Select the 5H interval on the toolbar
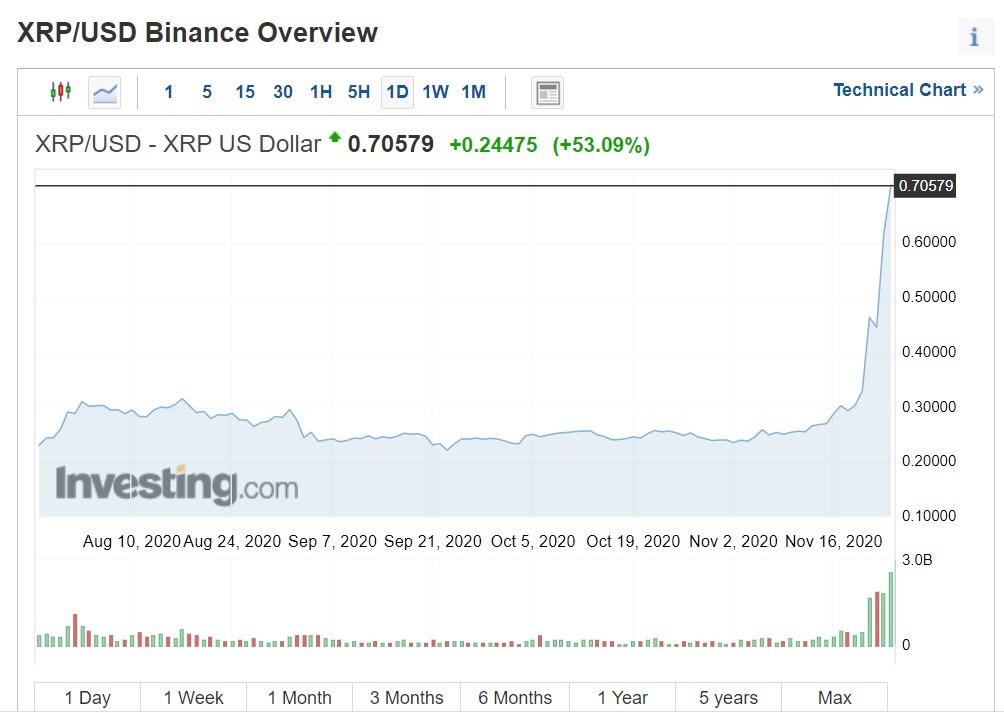 click(358, 91)
